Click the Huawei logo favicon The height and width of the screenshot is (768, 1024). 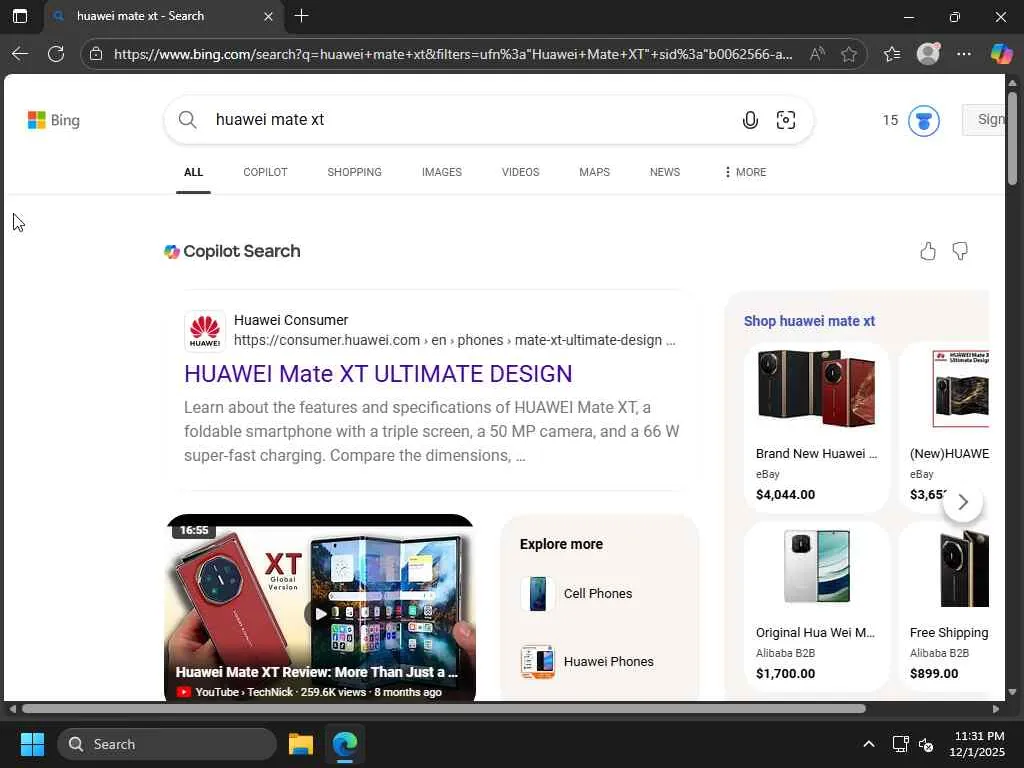coord(204,330)
